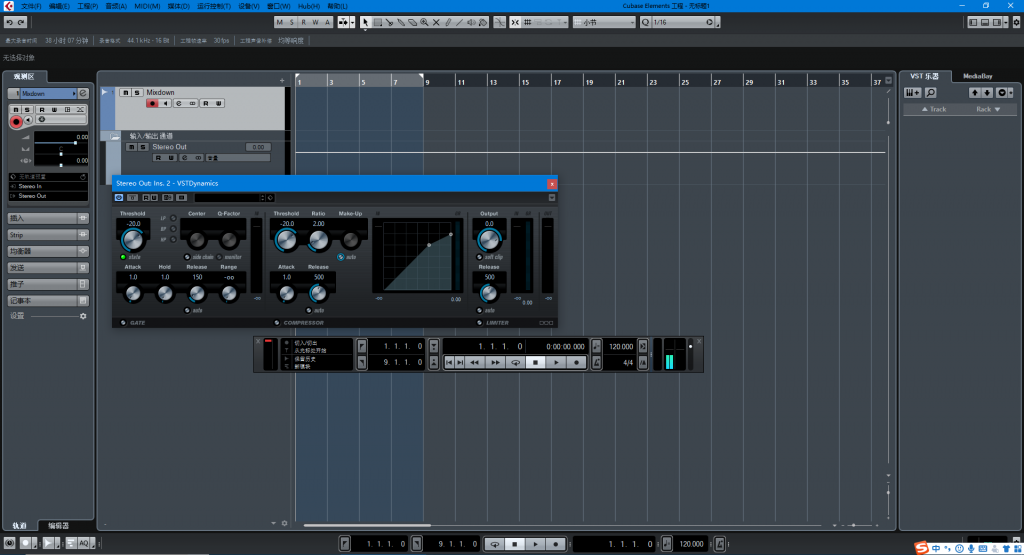The height and width of the screenshot is (555, 1024).
Task: Enable the GATE module
Action: click(123, 323)
